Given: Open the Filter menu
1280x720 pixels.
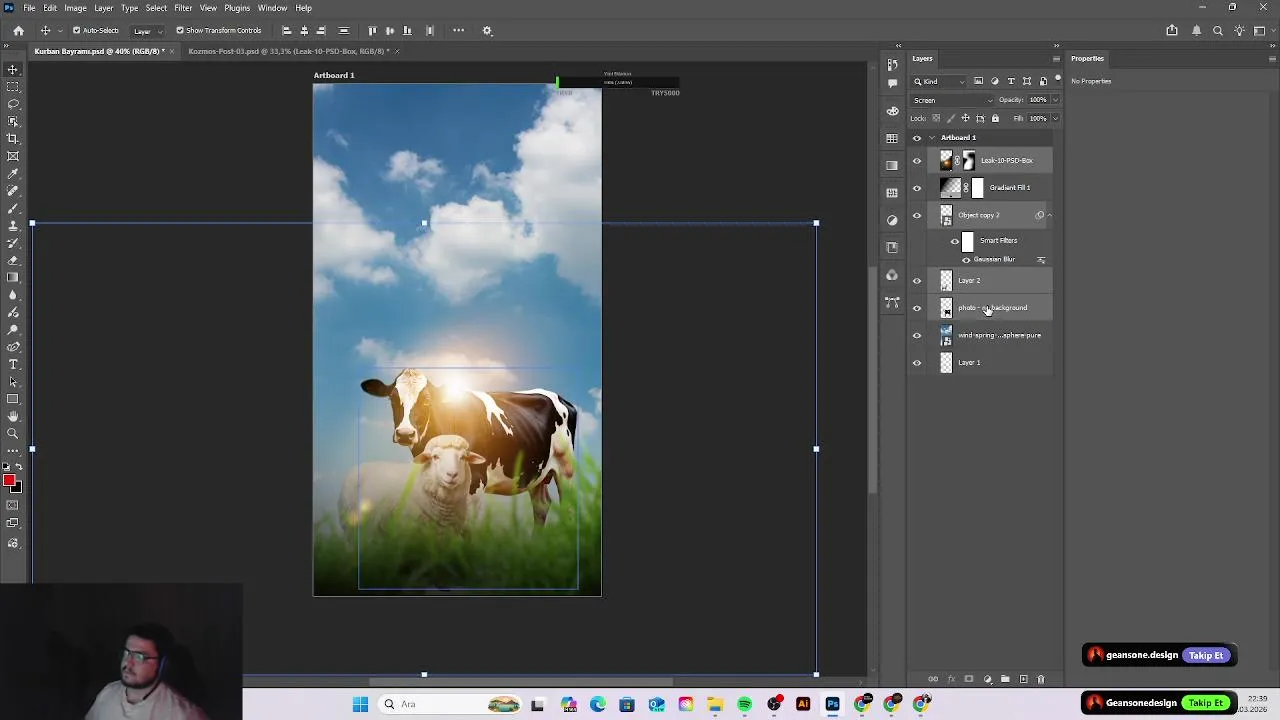Looking at the screenshot, I should click(183, 8).
